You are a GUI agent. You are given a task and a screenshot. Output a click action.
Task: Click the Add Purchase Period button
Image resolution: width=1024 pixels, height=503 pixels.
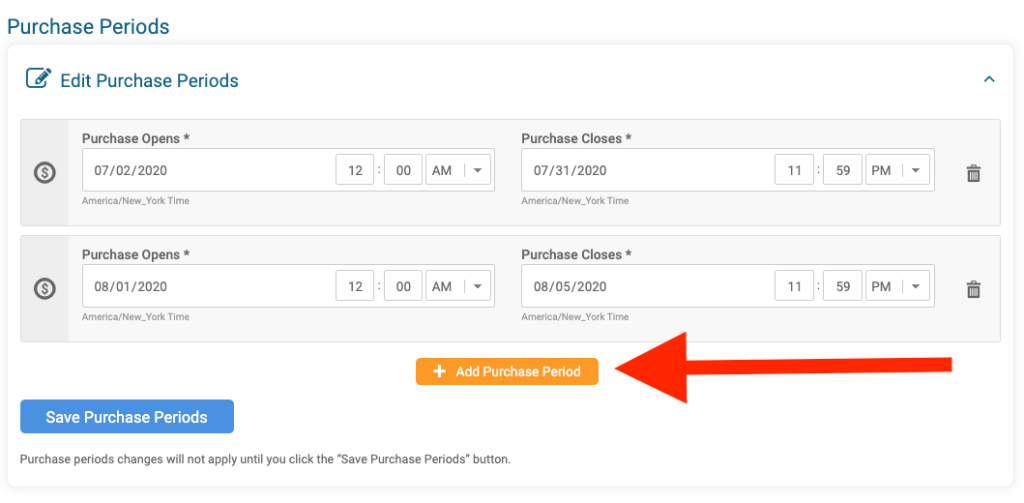pyautogui.click(x=507, y=372)
